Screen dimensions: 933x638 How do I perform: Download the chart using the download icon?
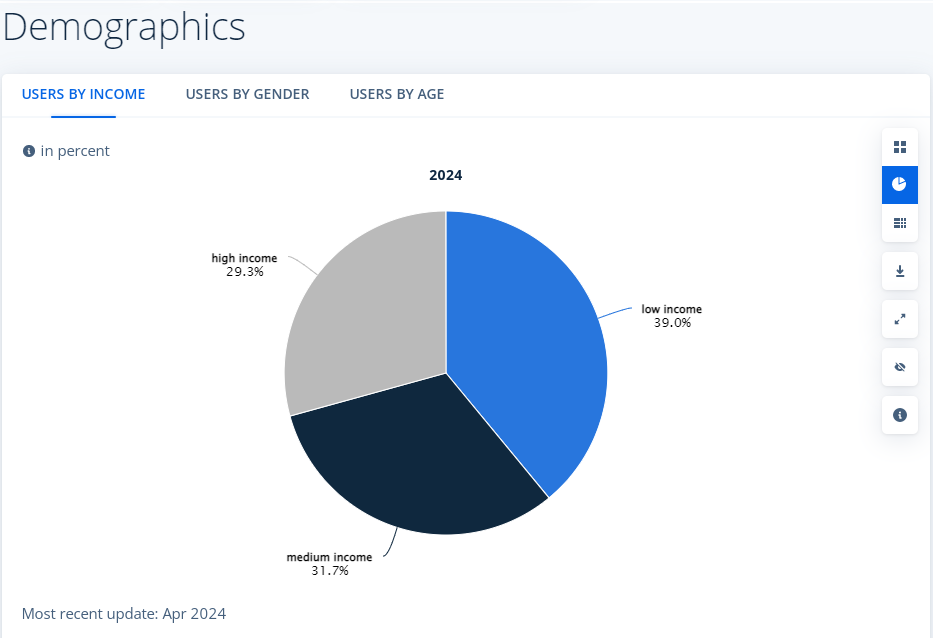click(x=899, y=271)
